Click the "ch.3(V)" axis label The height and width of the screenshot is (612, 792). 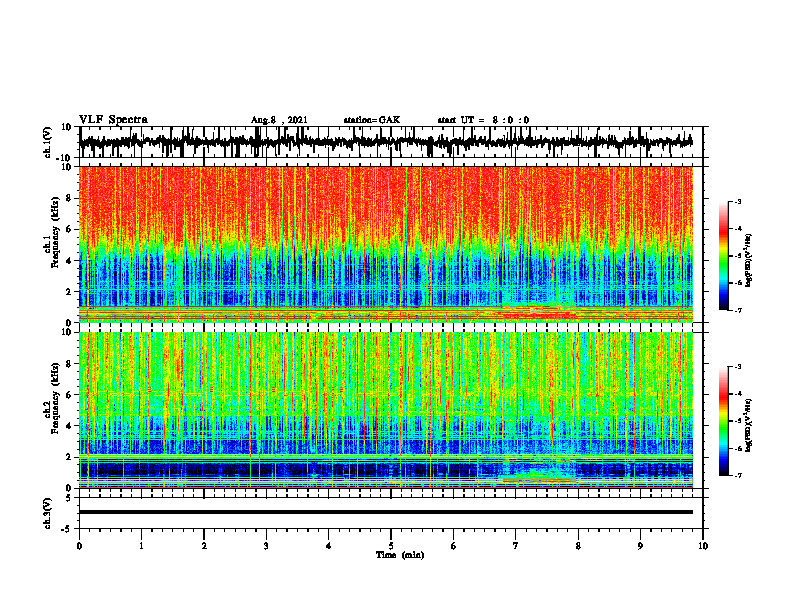tap(48, 513)
